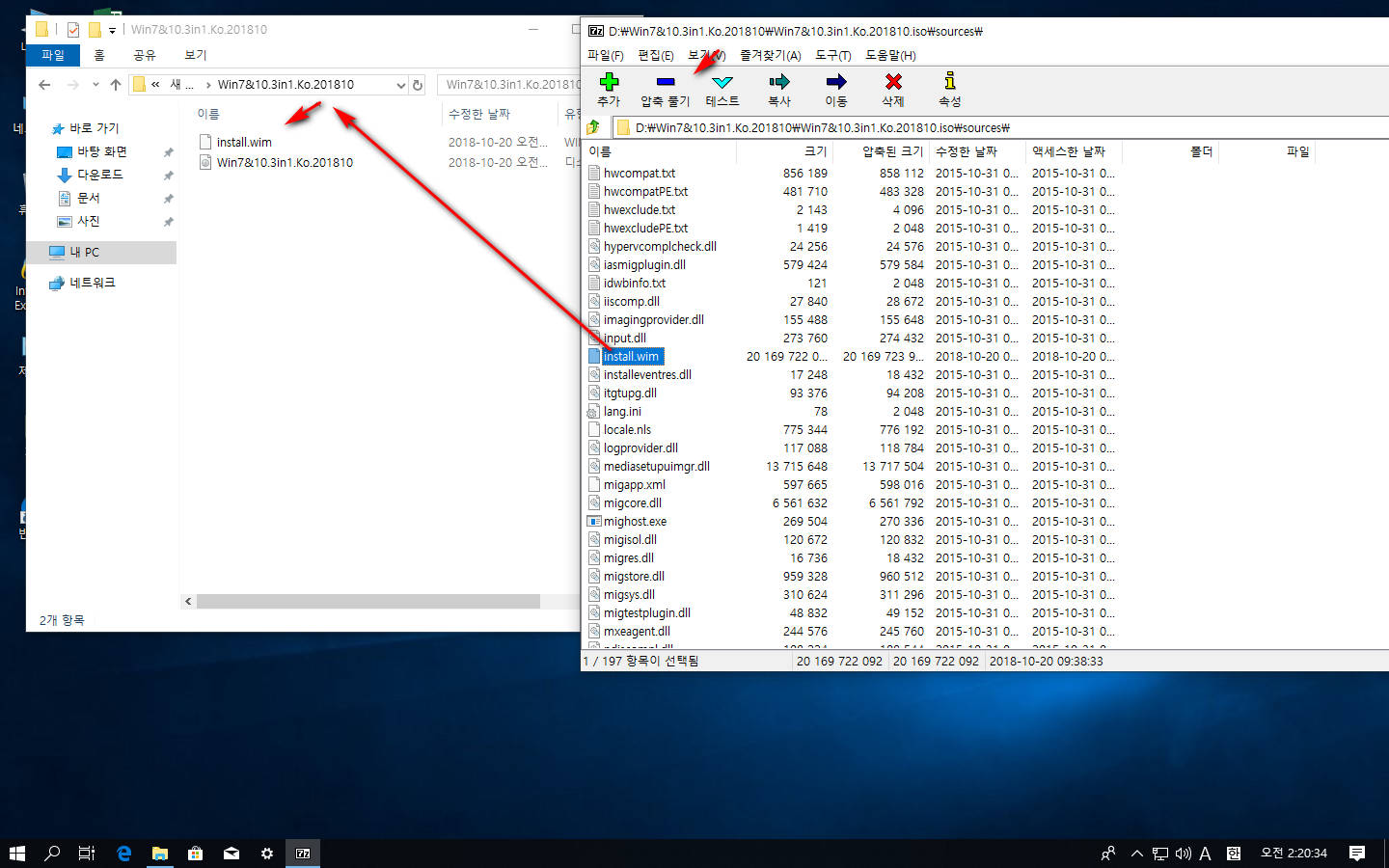Click Explorer 파일 ribbon tab
The image size is (1389, 868).
coord(53,55)
